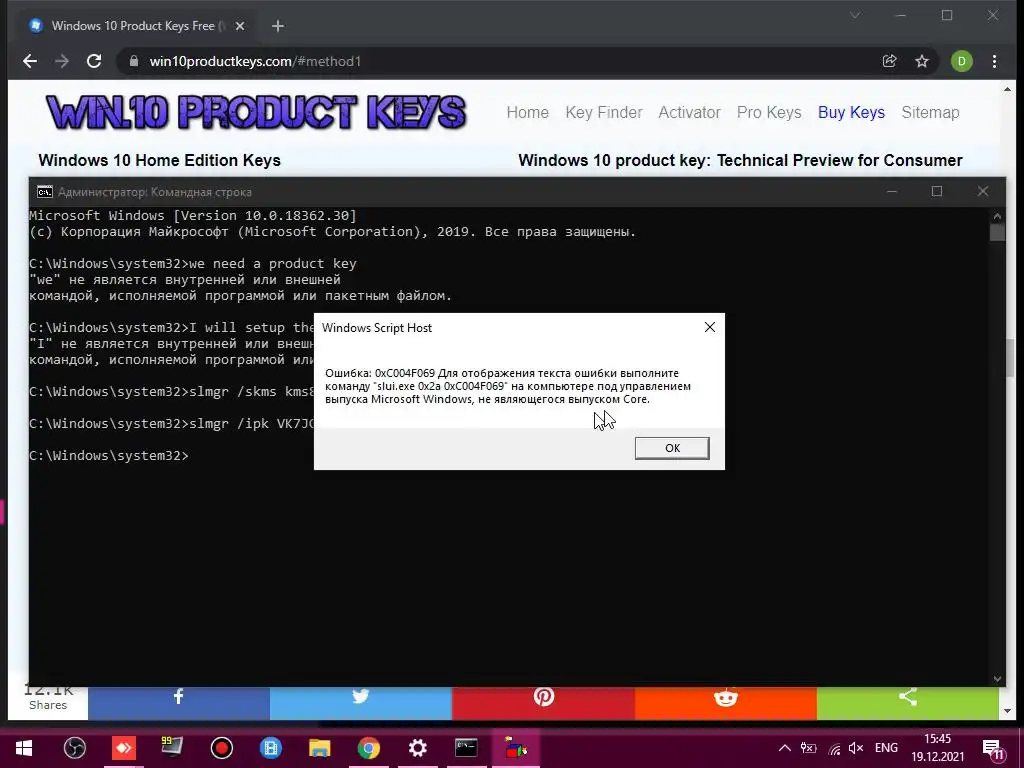This screenshot has height=768, width=1024.
Task: Click the Command Prompt title bar icon
Action: point(44,191)
